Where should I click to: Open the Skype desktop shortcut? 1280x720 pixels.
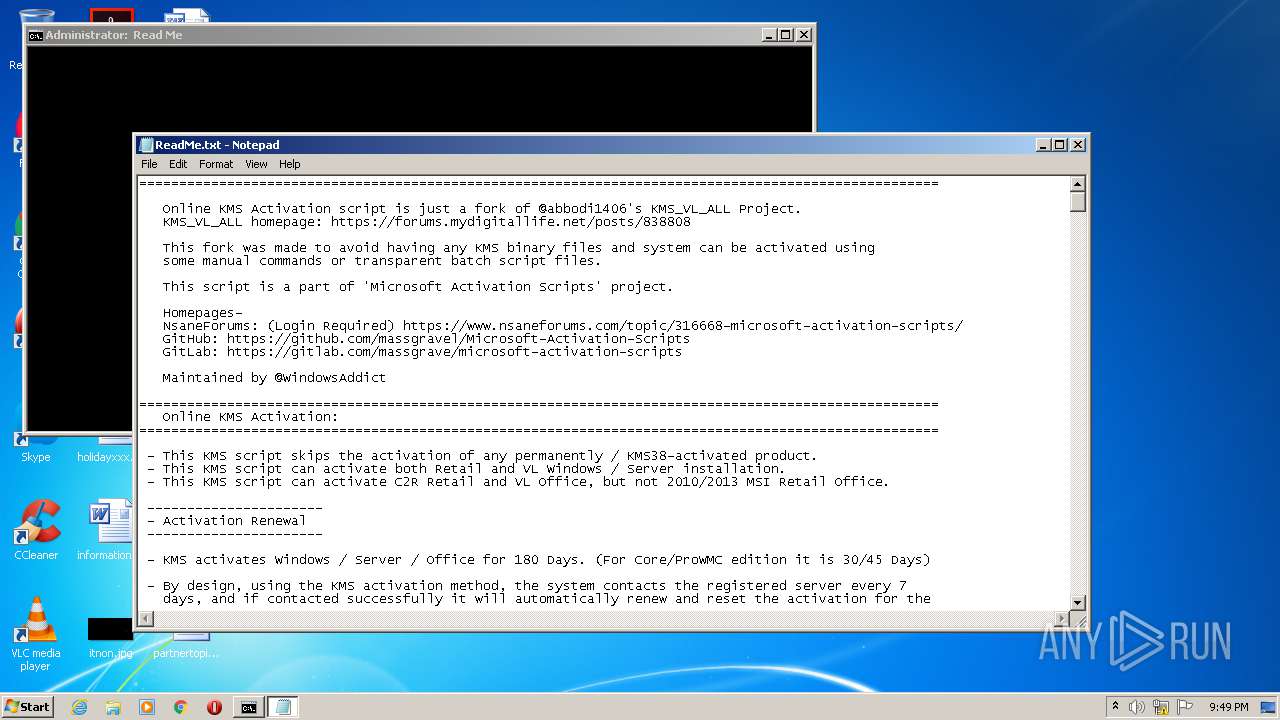click(36, 449)
